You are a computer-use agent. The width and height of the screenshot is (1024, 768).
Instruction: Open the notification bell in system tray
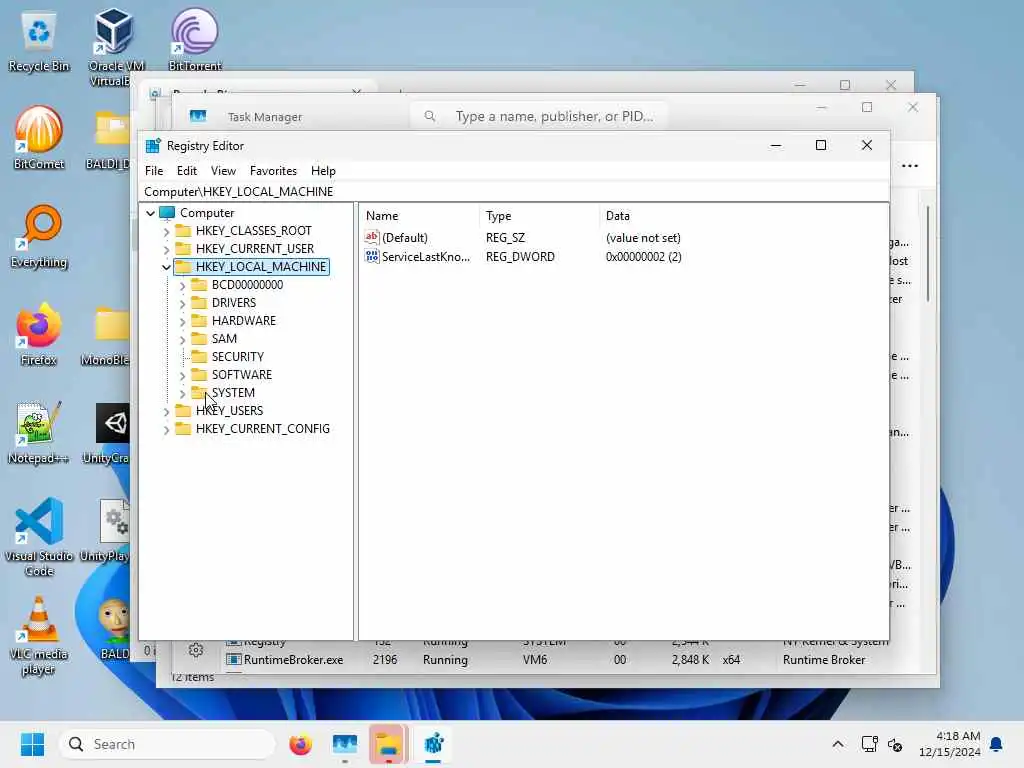point(996,744)
